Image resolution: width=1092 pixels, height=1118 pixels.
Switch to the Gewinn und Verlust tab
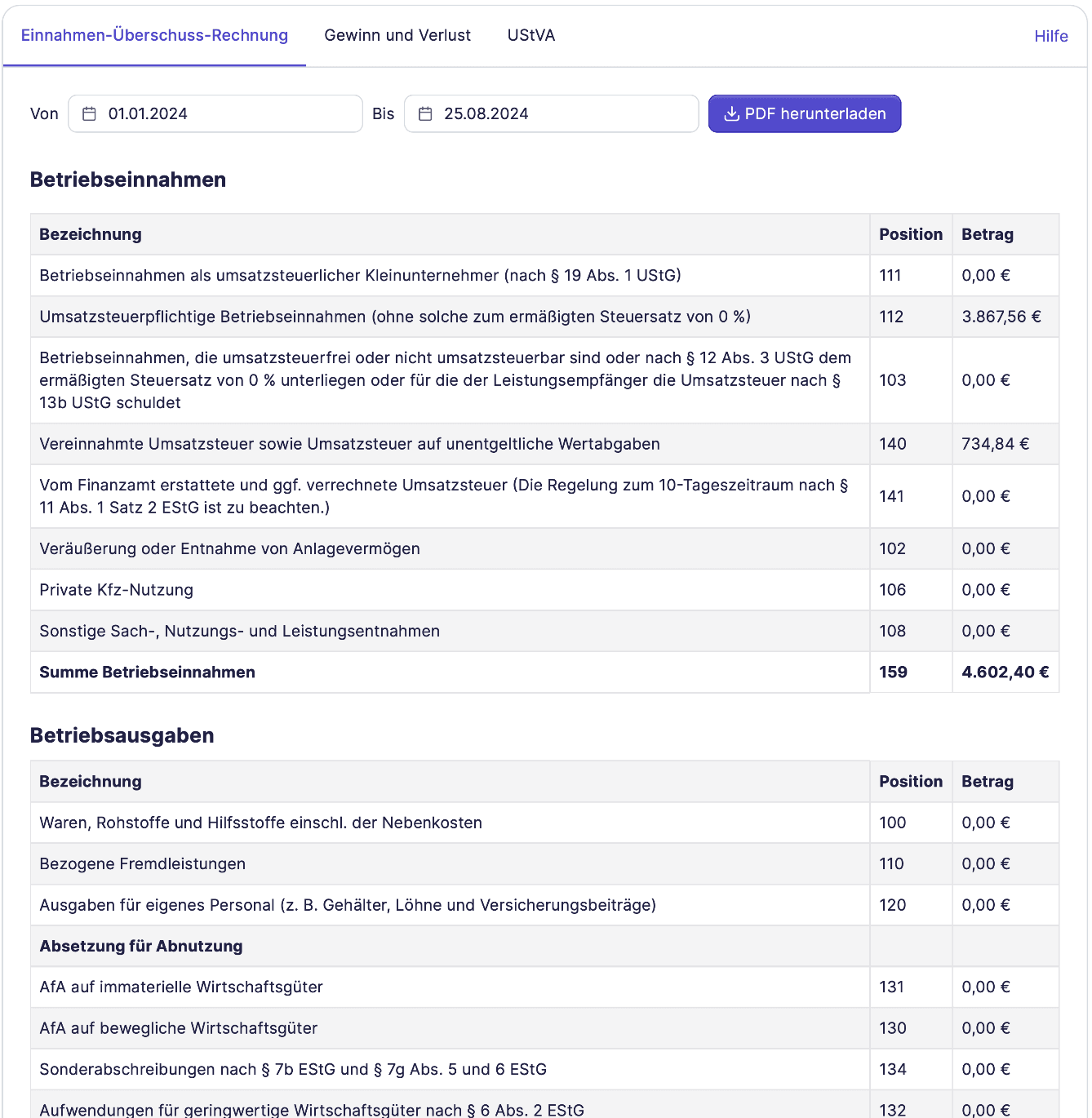click(397, 35)
